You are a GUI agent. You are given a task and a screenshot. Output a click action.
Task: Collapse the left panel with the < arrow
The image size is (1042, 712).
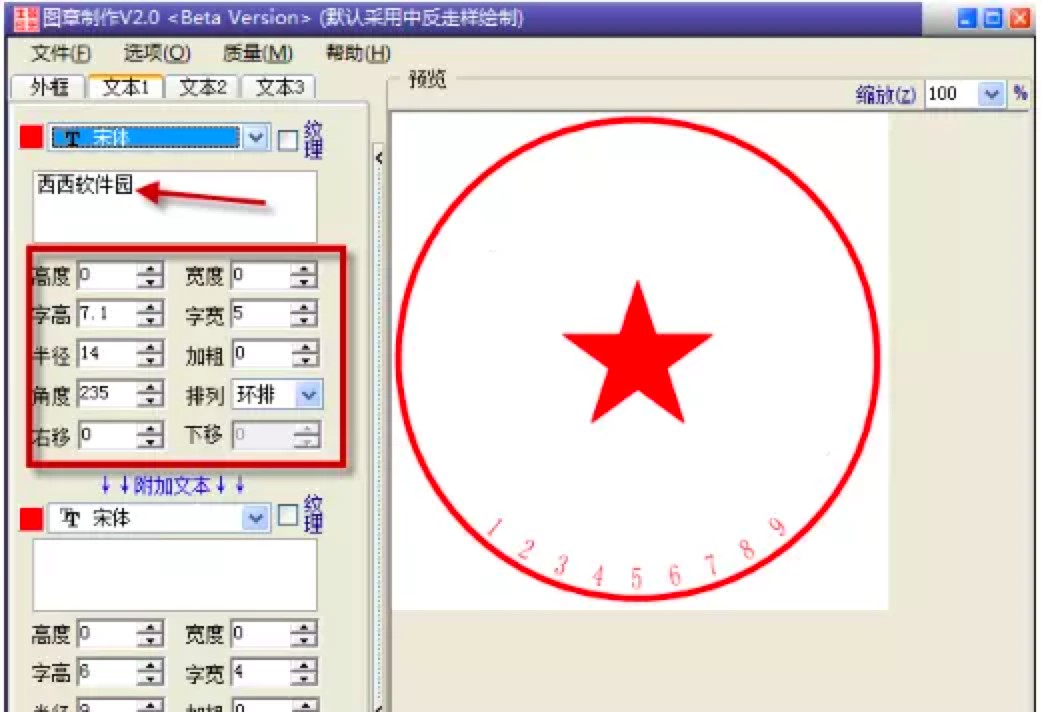point(379,158)
